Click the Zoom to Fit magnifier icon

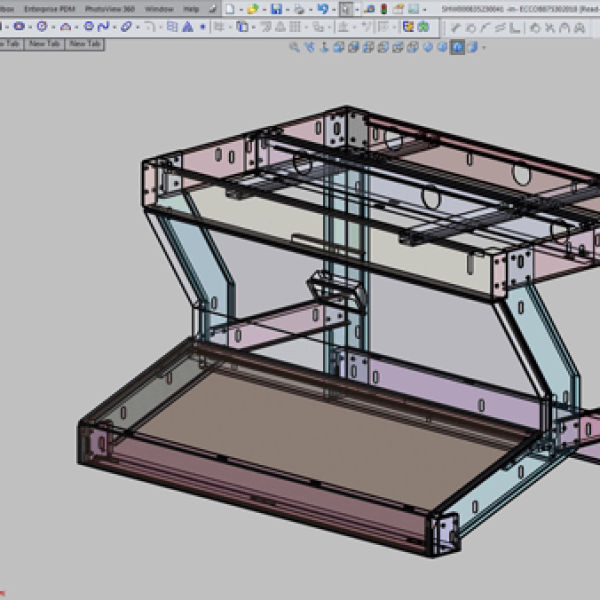coord(294,47)
